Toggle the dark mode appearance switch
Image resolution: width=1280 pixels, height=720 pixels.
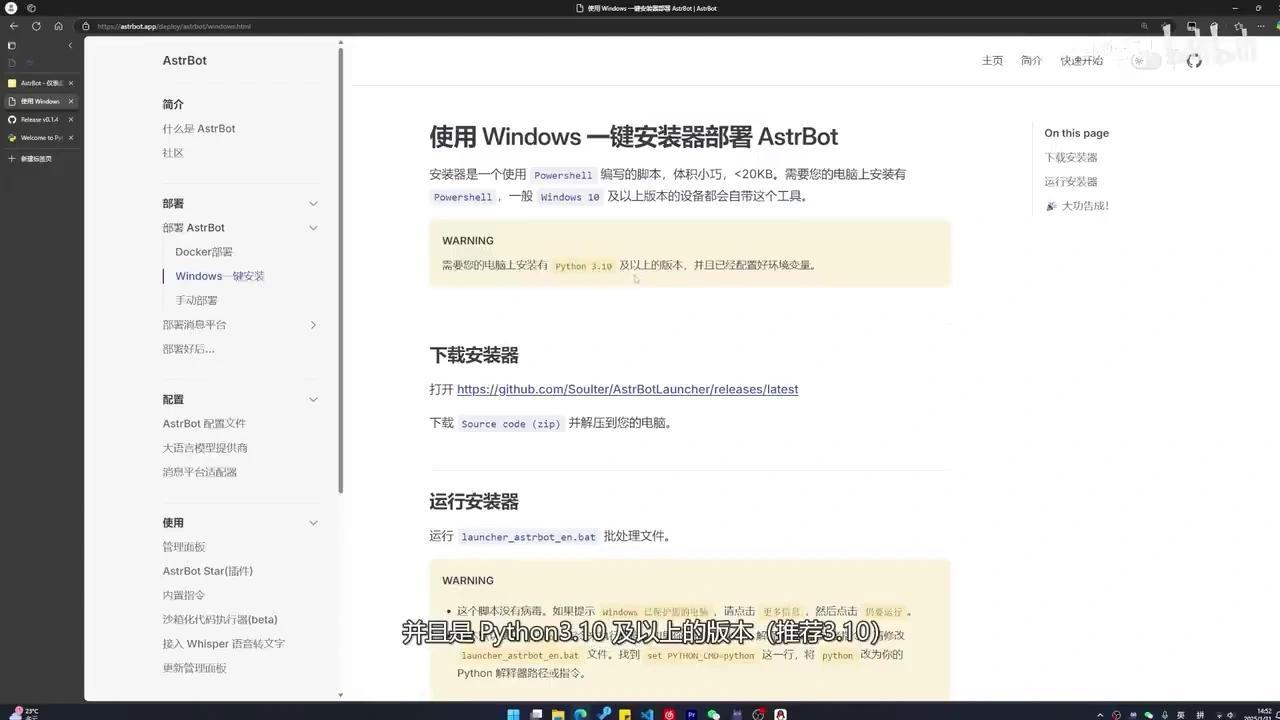point(1147,61)
